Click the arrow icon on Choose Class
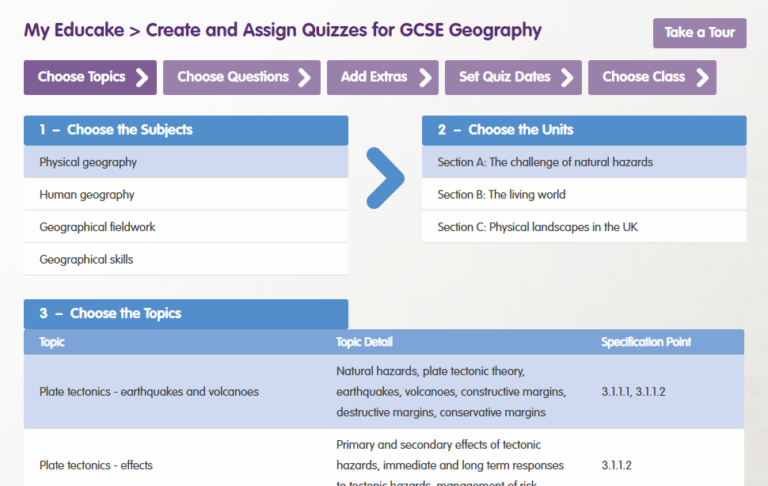 tap(702, 77)
